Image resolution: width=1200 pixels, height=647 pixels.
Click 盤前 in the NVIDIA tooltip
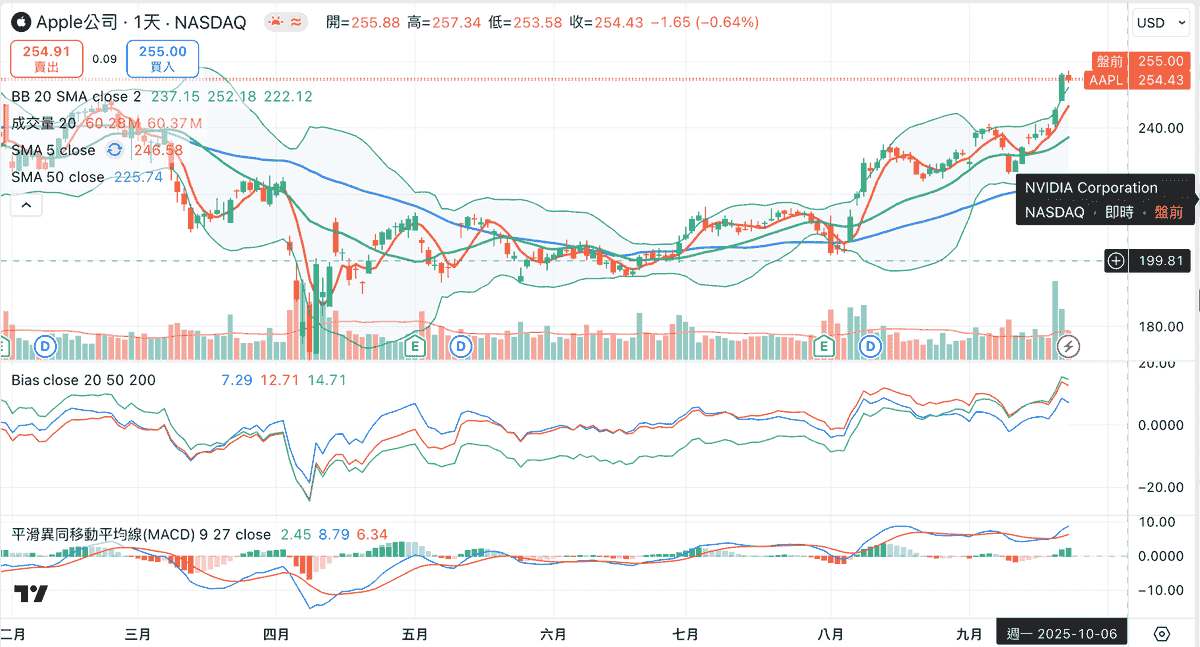pyautogui.click(x=1168, y=212)
